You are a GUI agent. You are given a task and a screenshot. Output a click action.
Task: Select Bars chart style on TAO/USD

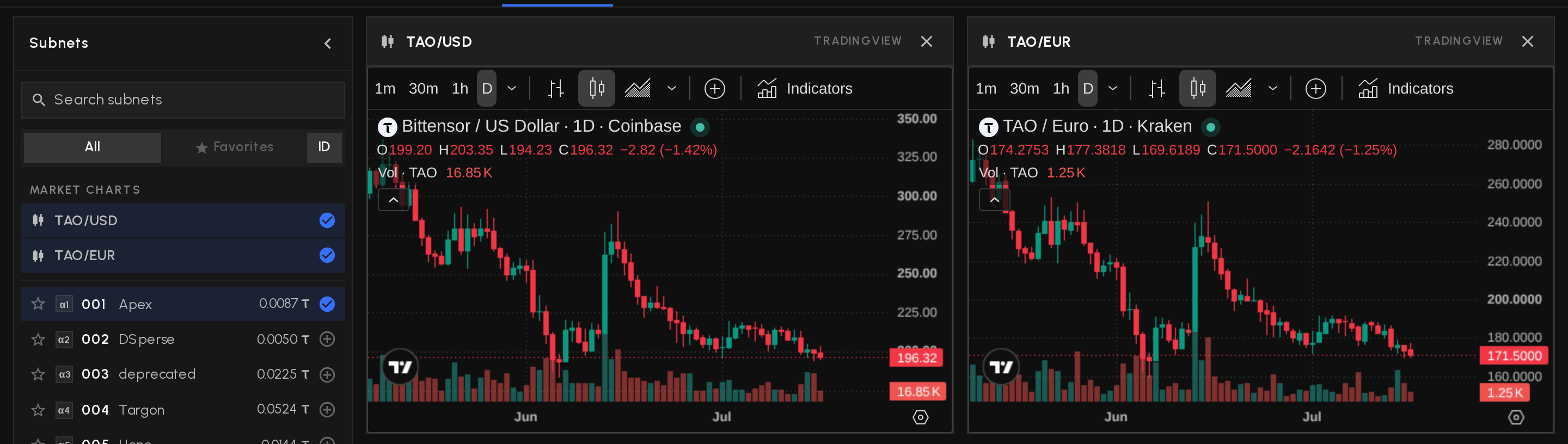[555, 89]
